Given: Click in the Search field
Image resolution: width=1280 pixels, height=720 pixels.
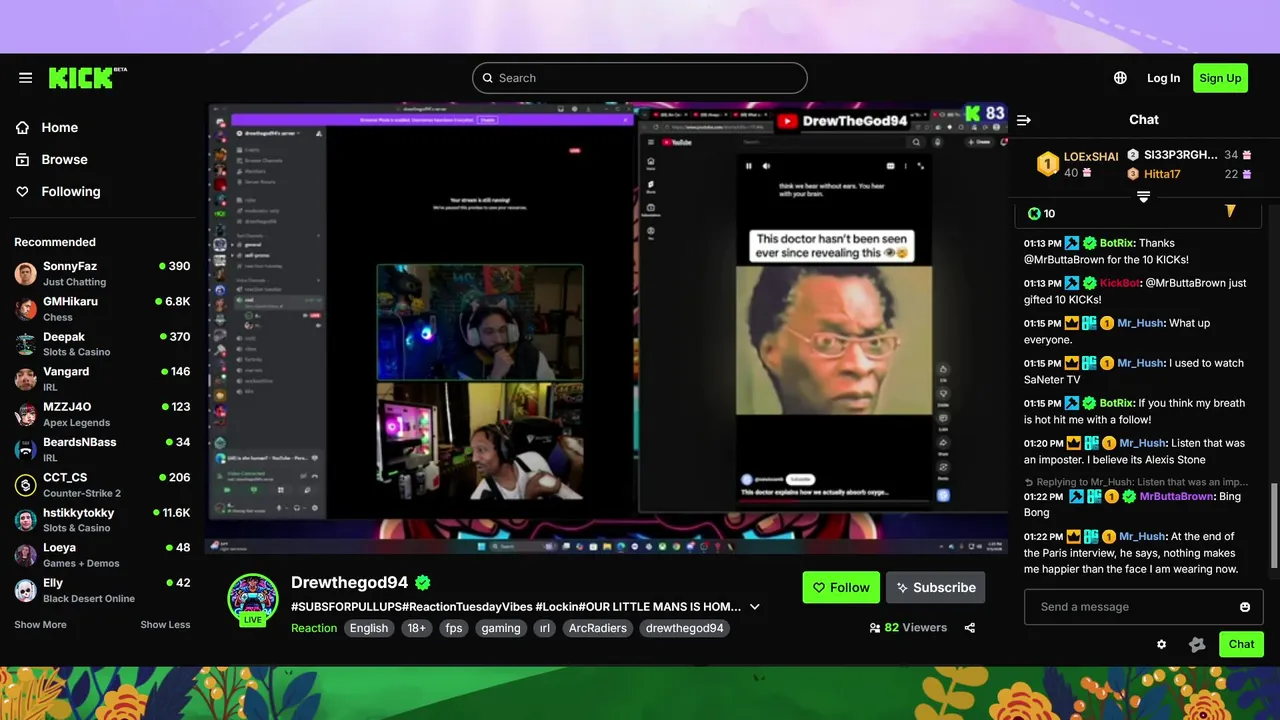Looking at the screenshot, I should [x=640, y=78].
